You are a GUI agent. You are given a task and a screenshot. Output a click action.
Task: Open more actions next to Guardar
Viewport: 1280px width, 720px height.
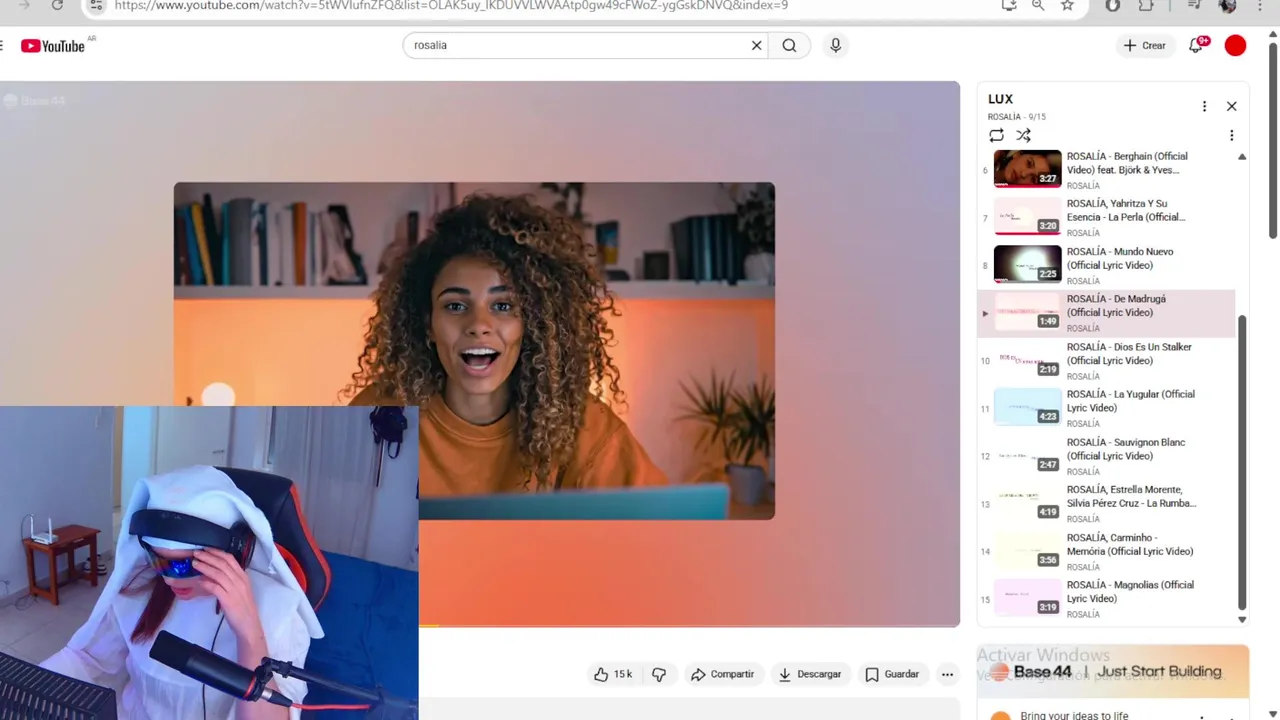click(x=947, y=674)
